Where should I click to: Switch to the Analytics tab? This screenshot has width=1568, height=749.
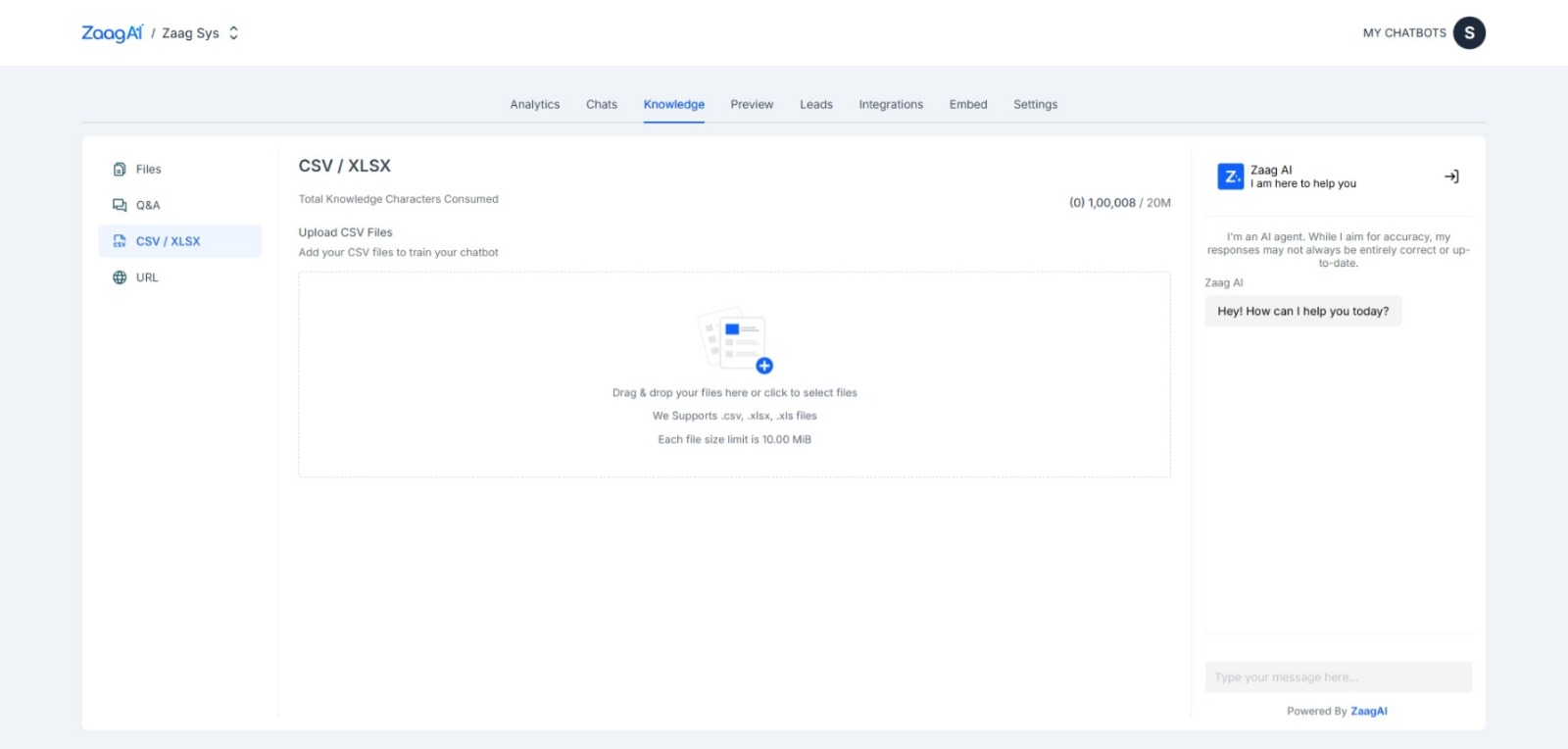point(534,105)
